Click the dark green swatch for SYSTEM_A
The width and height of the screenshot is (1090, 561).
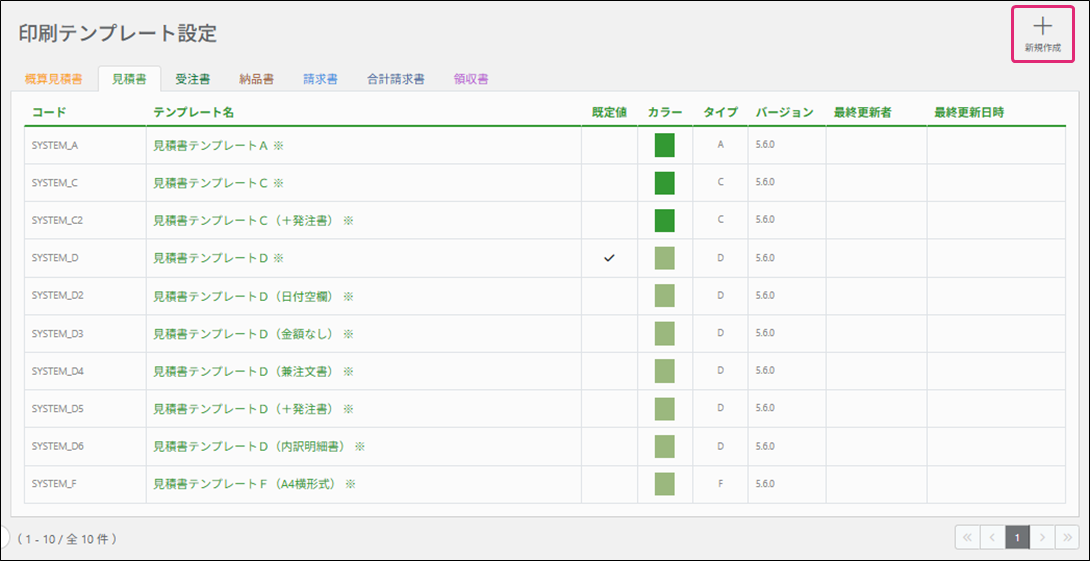pyautogui.click(x=664, y=145)
